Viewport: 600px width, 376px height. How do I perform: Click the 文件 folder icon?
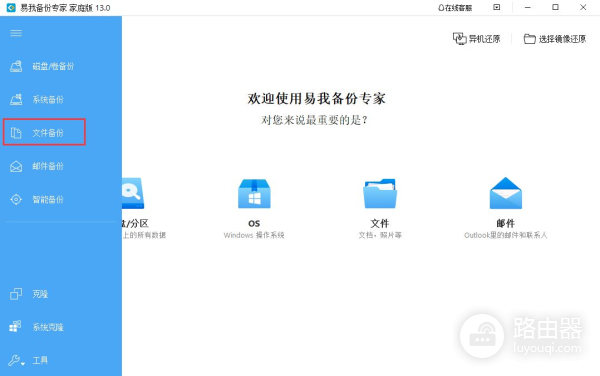tap(380, 194)
